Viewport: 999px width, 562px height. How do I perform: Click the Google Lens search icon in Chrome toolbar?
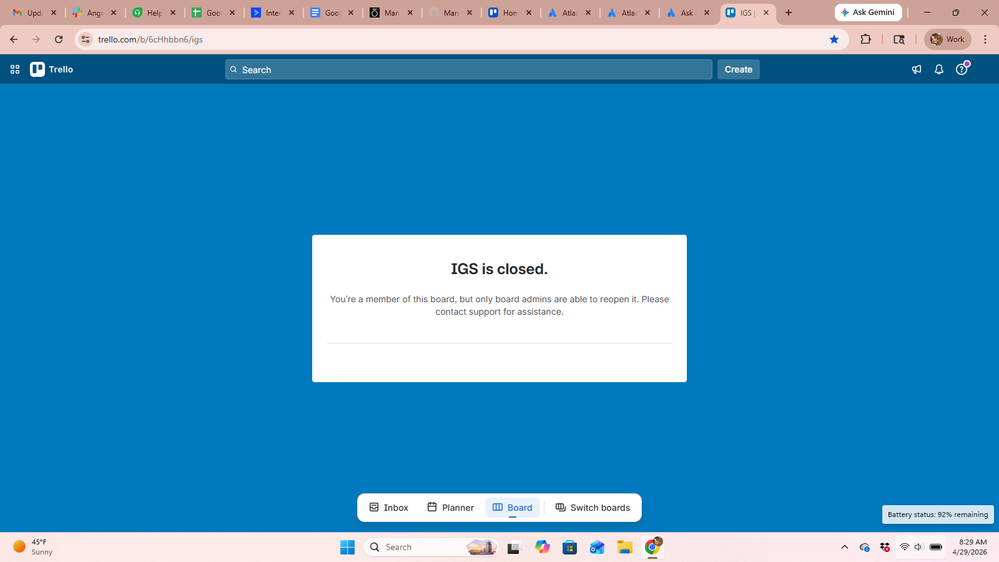click(899, 40)
